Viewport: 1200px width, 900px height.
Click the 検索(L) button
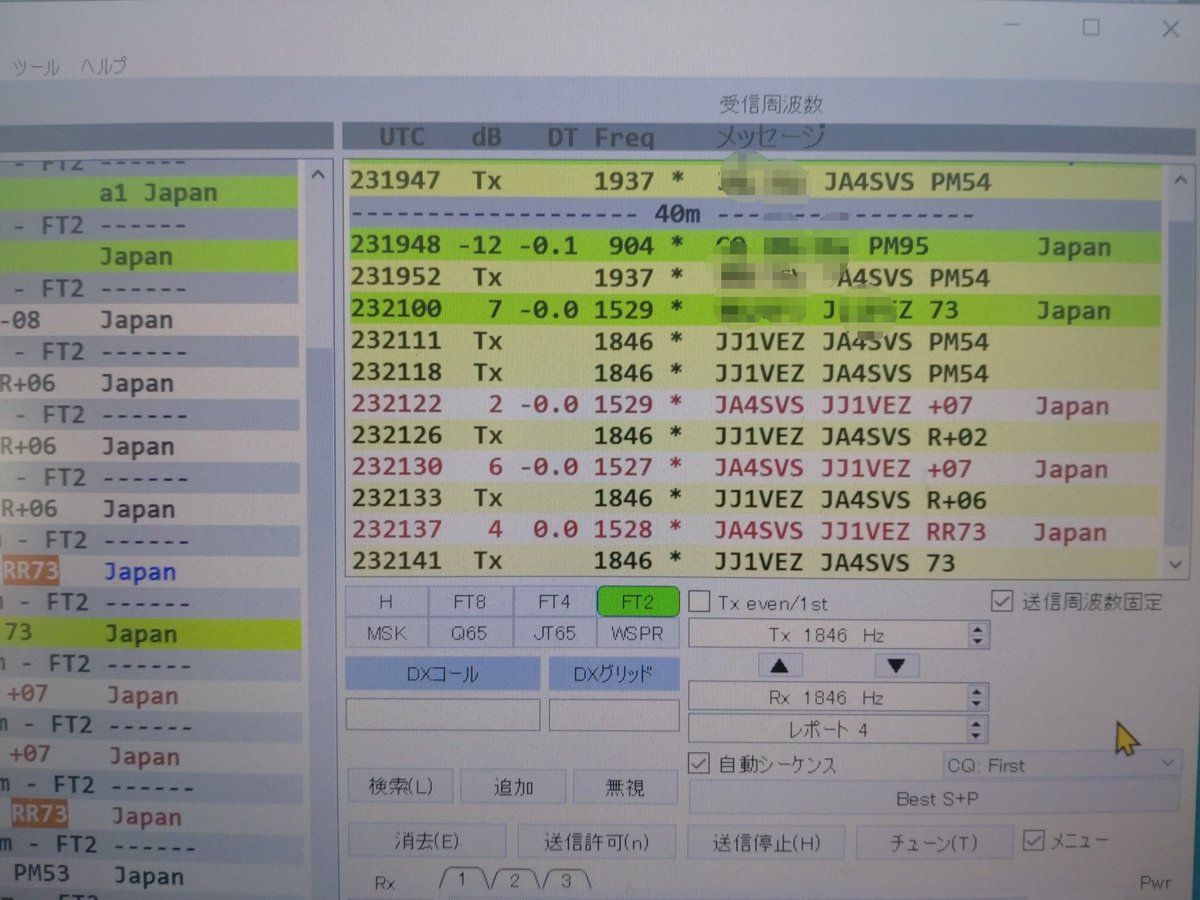coord(400,786)
